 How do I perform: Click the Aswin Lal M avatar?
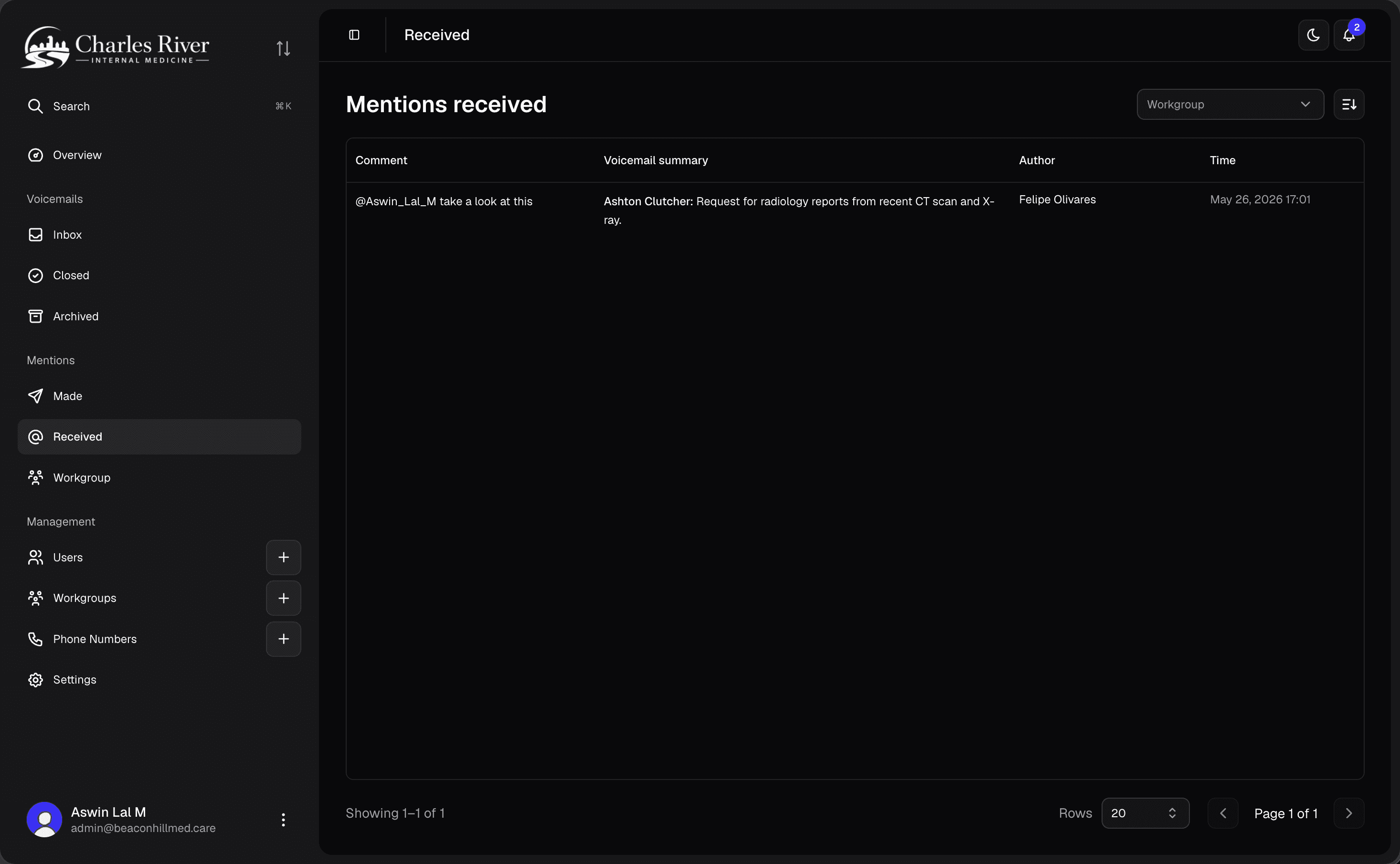point(44,820)
